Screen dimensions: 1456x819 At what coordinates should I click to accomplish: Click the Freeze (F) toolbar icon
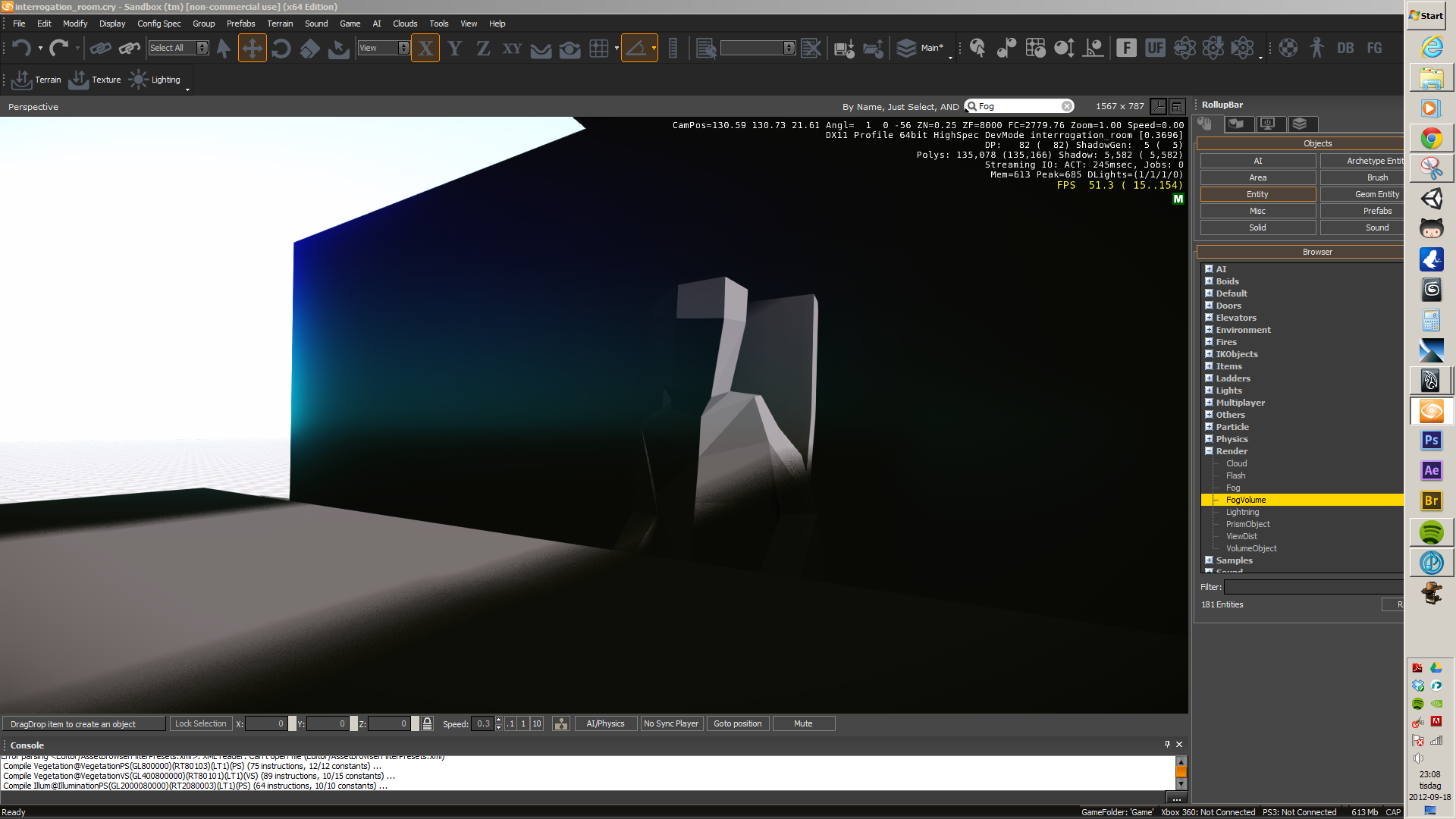1126,49
